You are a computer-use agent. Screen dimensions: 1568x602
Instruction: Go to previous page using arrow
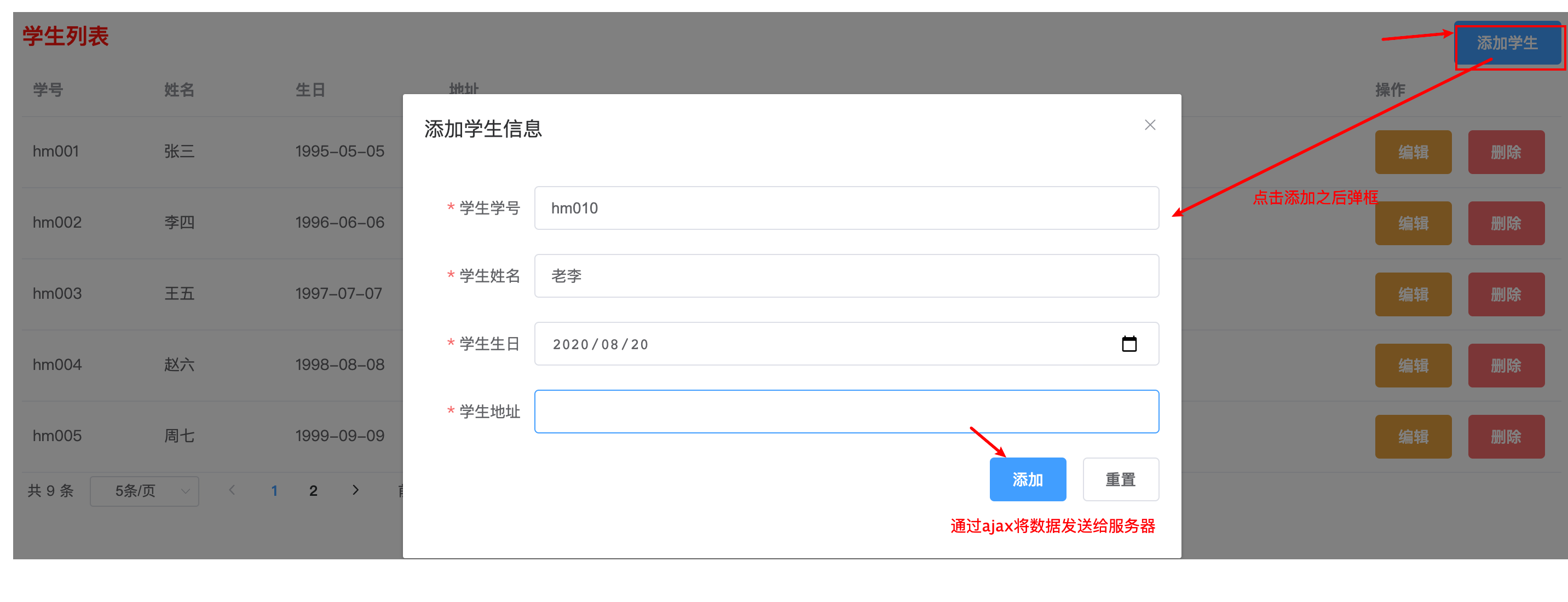232,490
